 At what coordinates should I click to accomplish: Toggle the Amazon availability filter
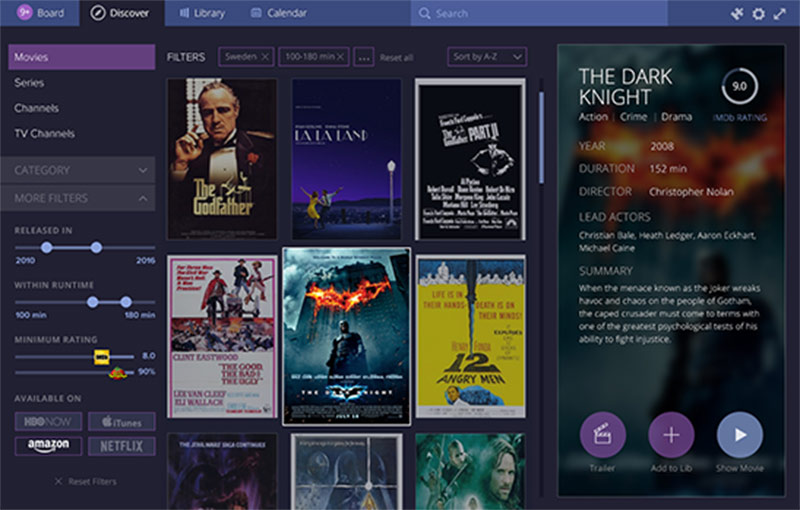pos(48,446)
